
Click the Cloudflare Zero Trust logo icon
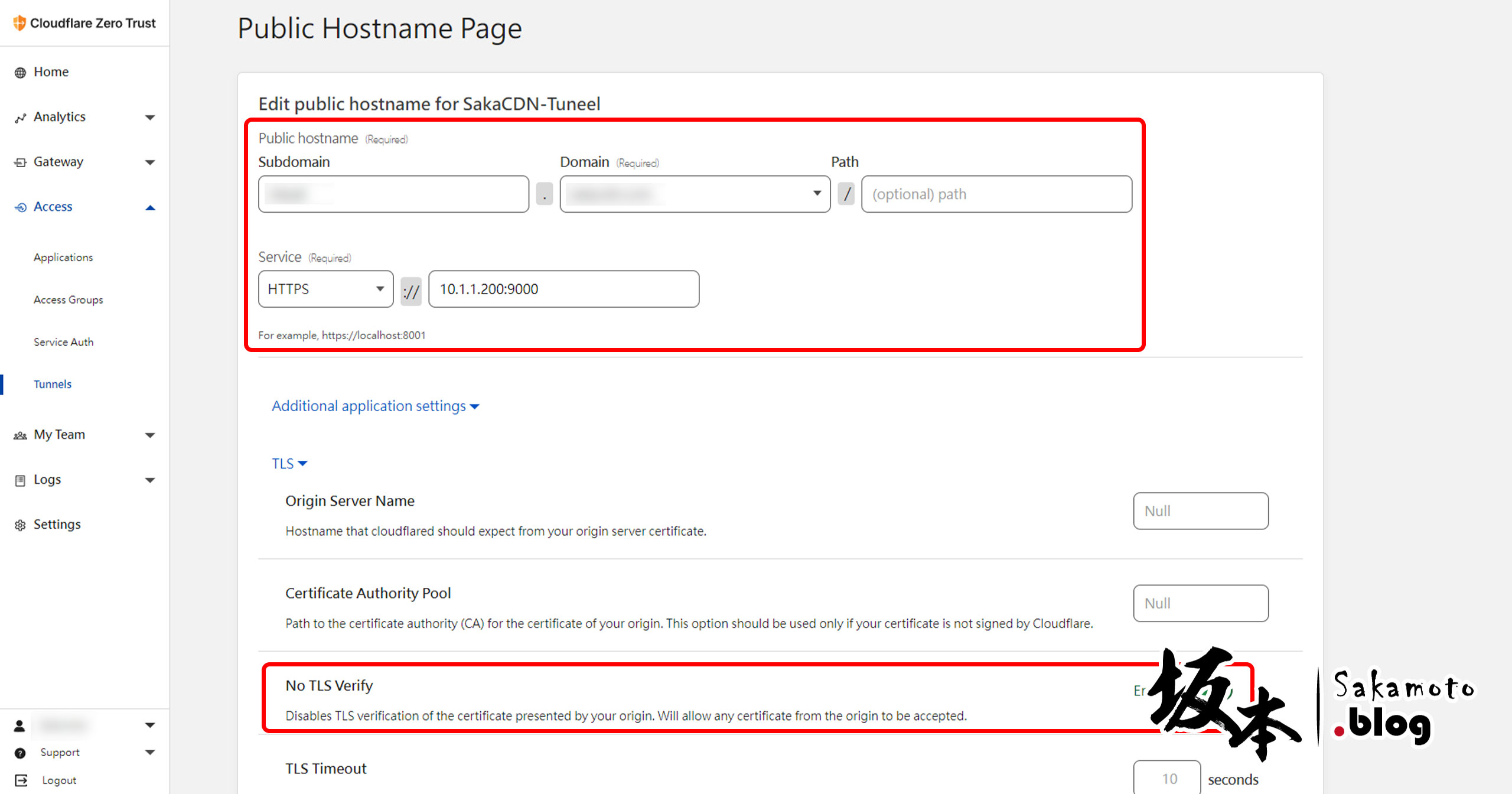pos(19,23)
